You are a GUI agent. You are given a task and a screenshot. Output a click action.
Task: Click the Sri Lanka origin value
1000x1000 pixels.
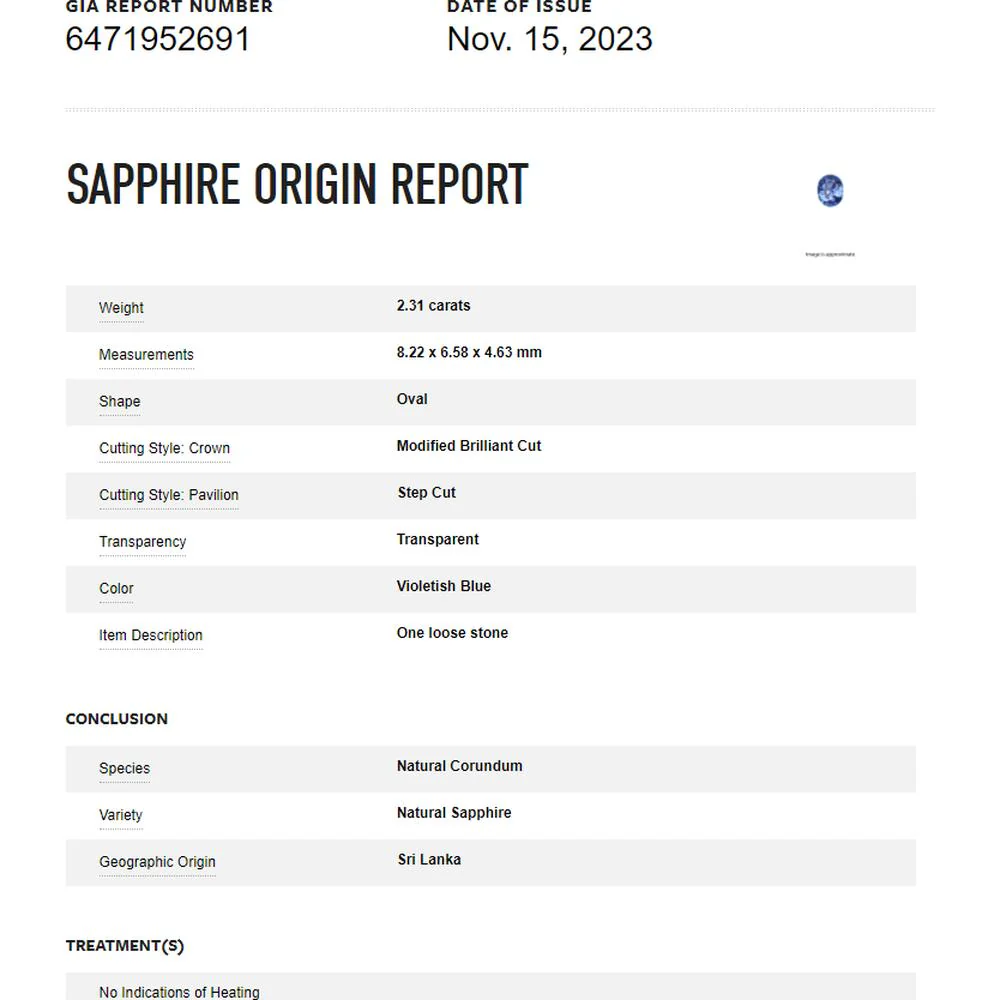(429, 860)
